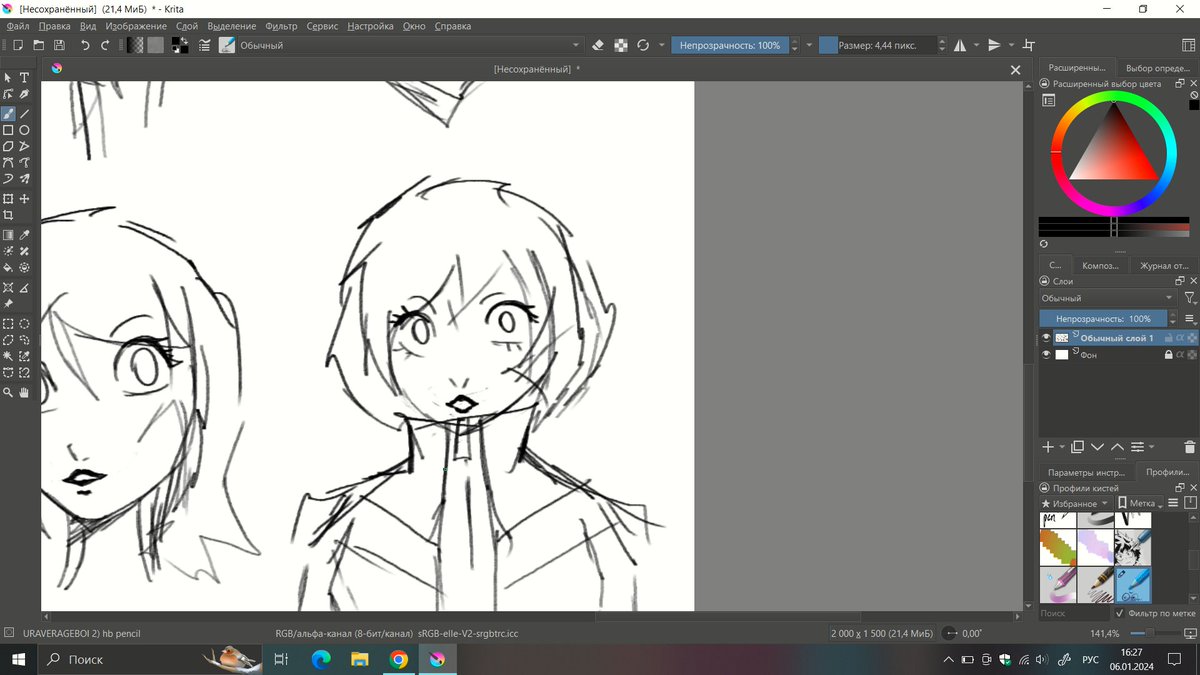Viewport: 1200px width, 675px height.
Task: Select the Rectangular Selection tool
Action: [8, 324]
